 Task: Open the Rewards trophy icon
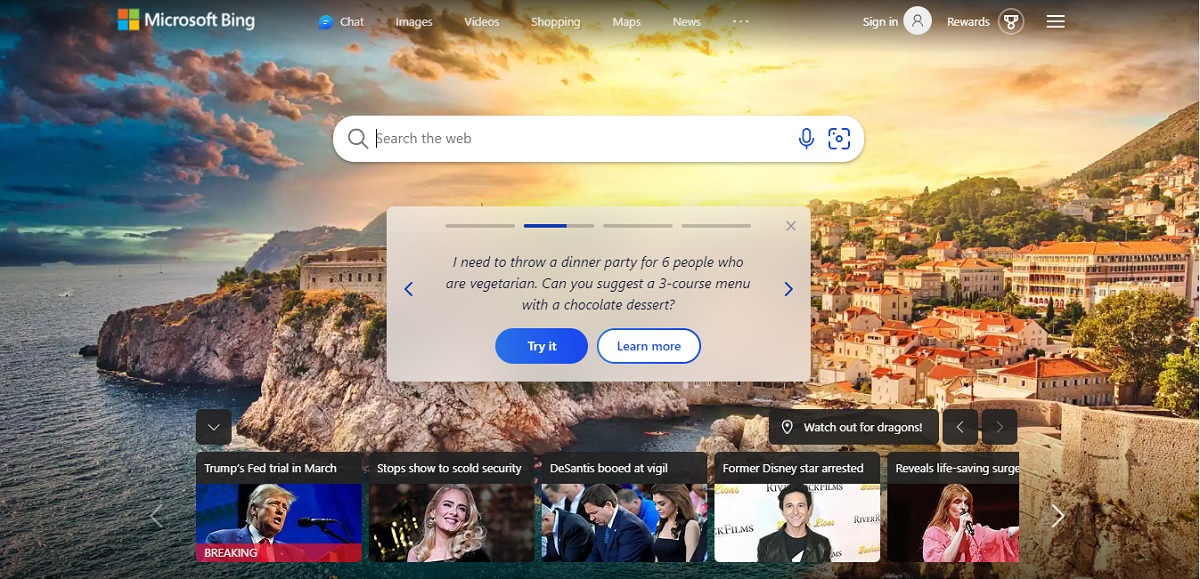click(x=1012, y=21)
